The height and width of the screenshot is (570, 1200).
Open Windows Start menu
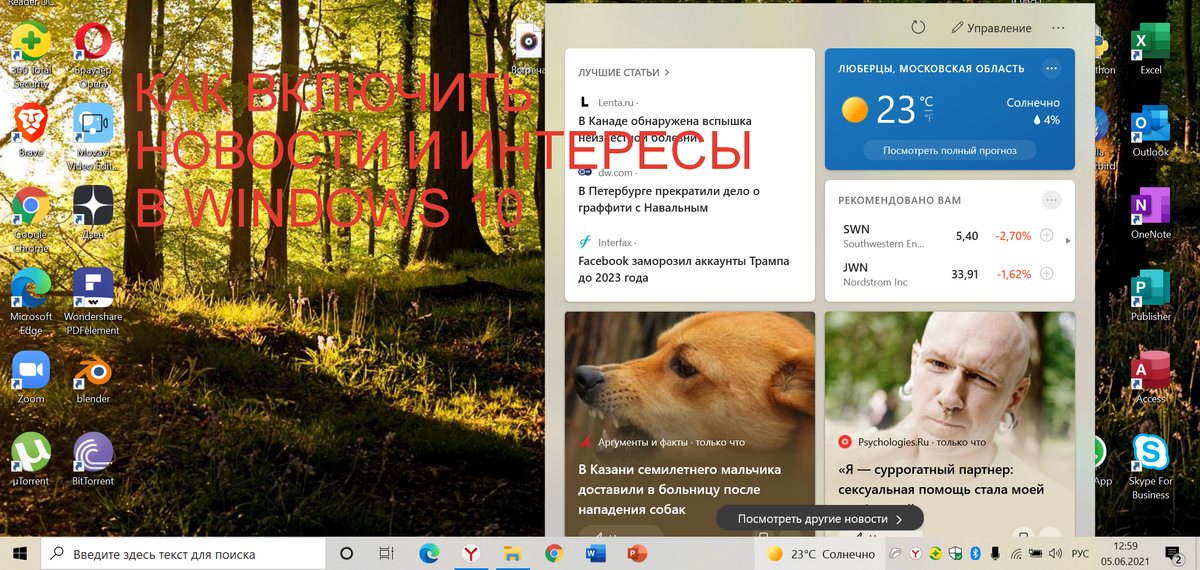tap(20, 553)
